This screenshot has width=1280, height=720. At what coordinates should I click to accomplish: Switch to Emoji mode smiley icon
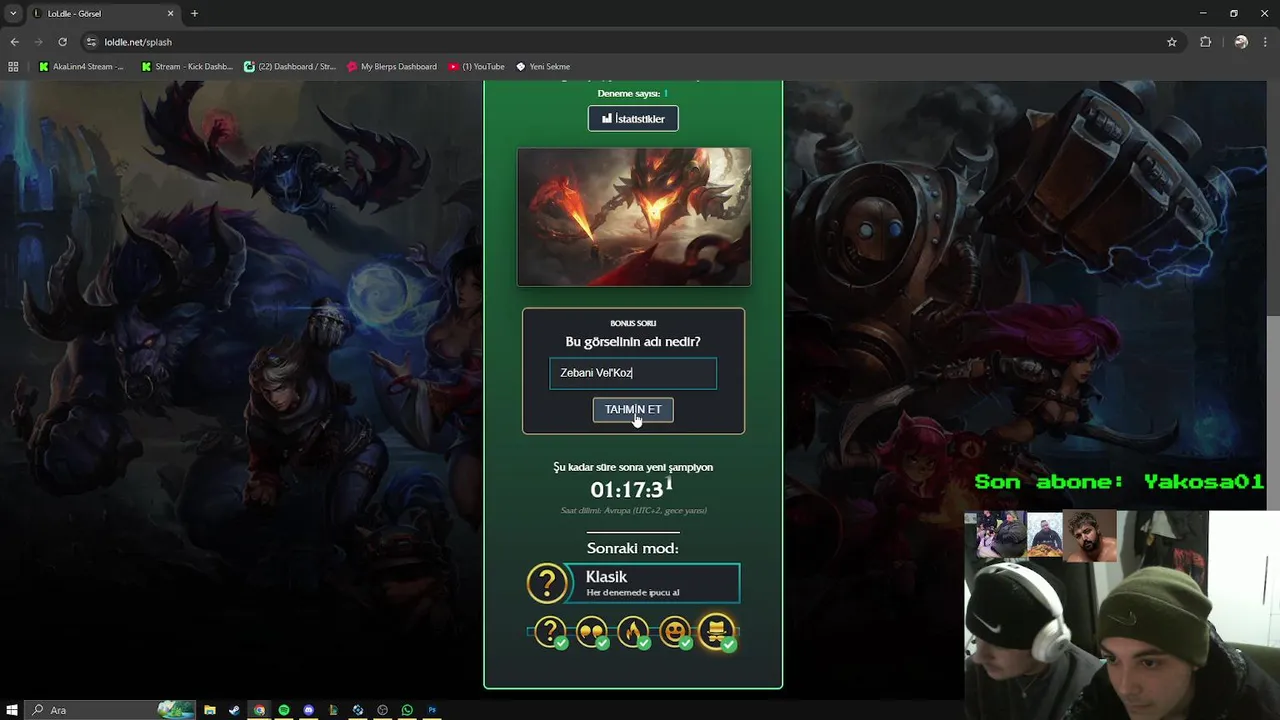(675, 631)
